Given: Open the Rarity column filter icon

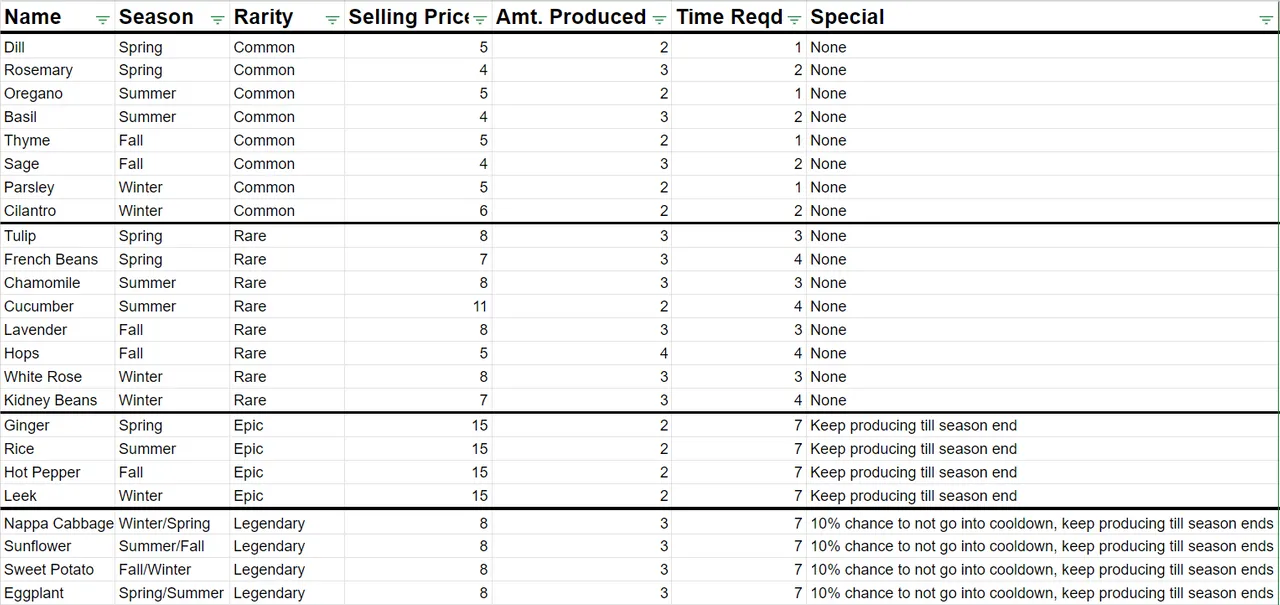Looking at the screenshot, I should [x=332, y=20].
